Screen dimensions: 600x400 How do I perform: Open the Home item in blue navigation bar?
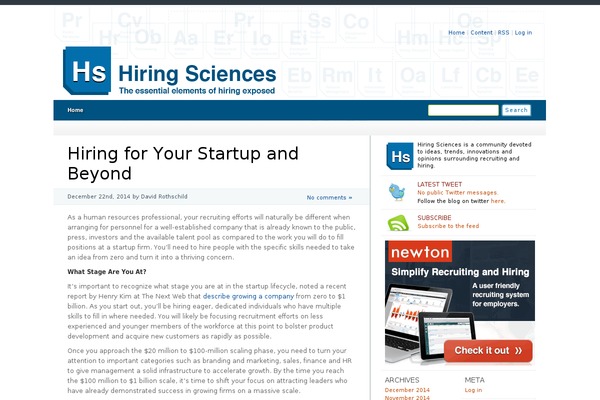75,110
